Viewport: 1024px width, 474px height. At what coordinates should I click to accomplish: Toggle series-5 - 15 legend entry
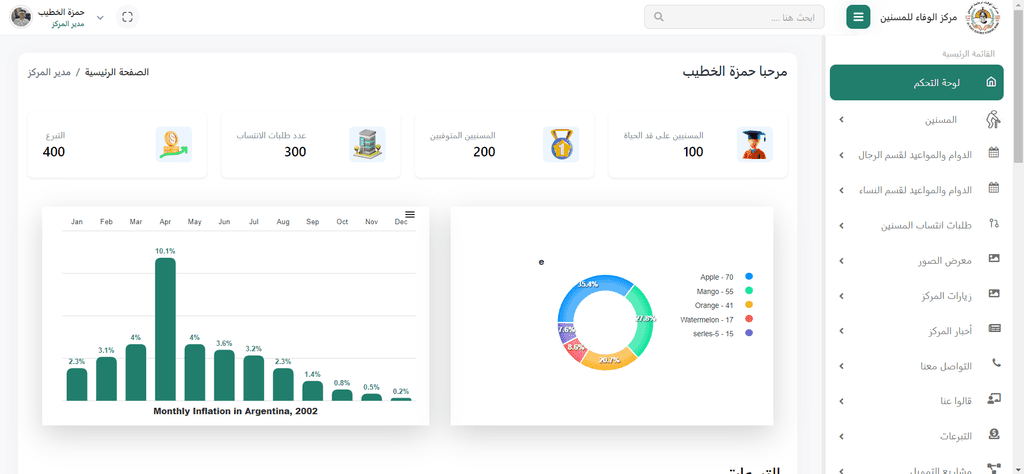723,334
